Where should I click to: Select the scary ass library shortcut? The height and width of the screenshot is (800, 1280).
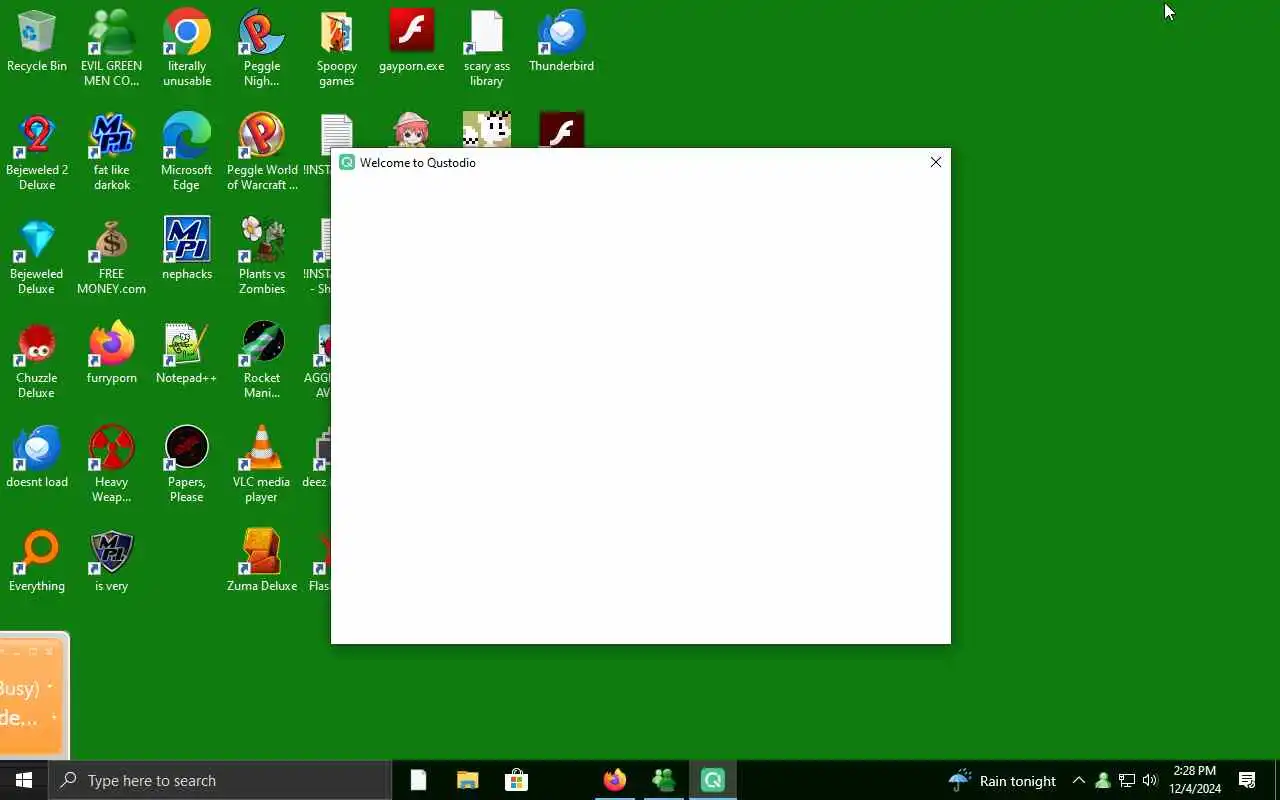click(x=487, y=48)
